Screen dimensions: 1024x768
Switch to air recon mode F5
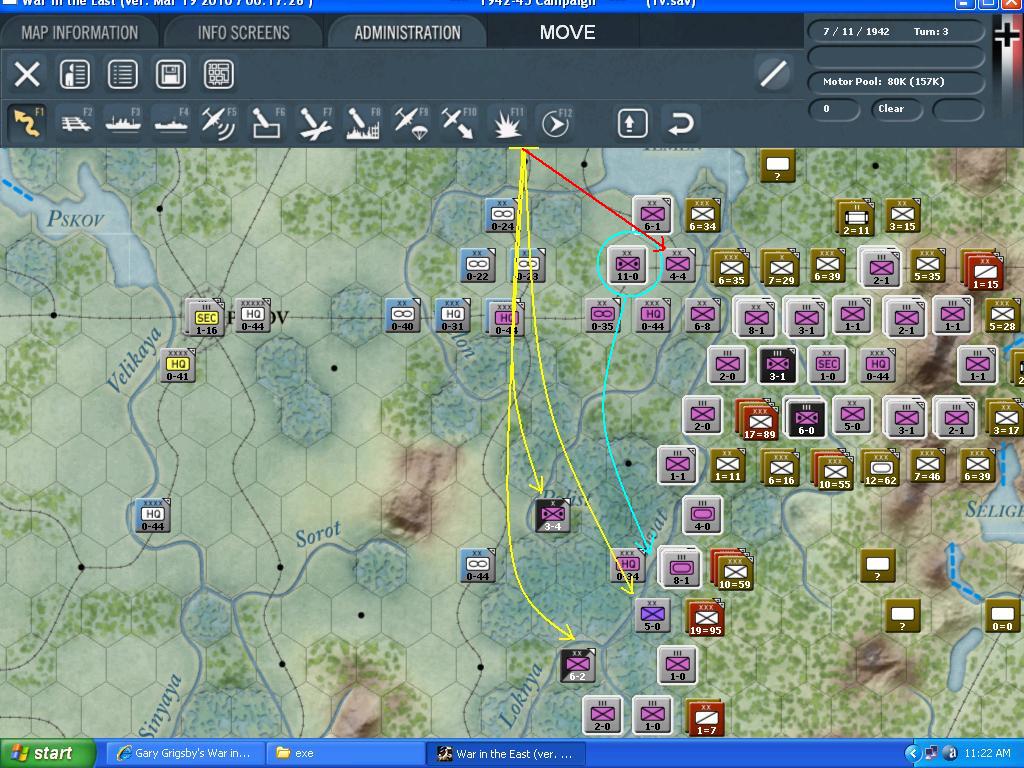pos(219,122)
